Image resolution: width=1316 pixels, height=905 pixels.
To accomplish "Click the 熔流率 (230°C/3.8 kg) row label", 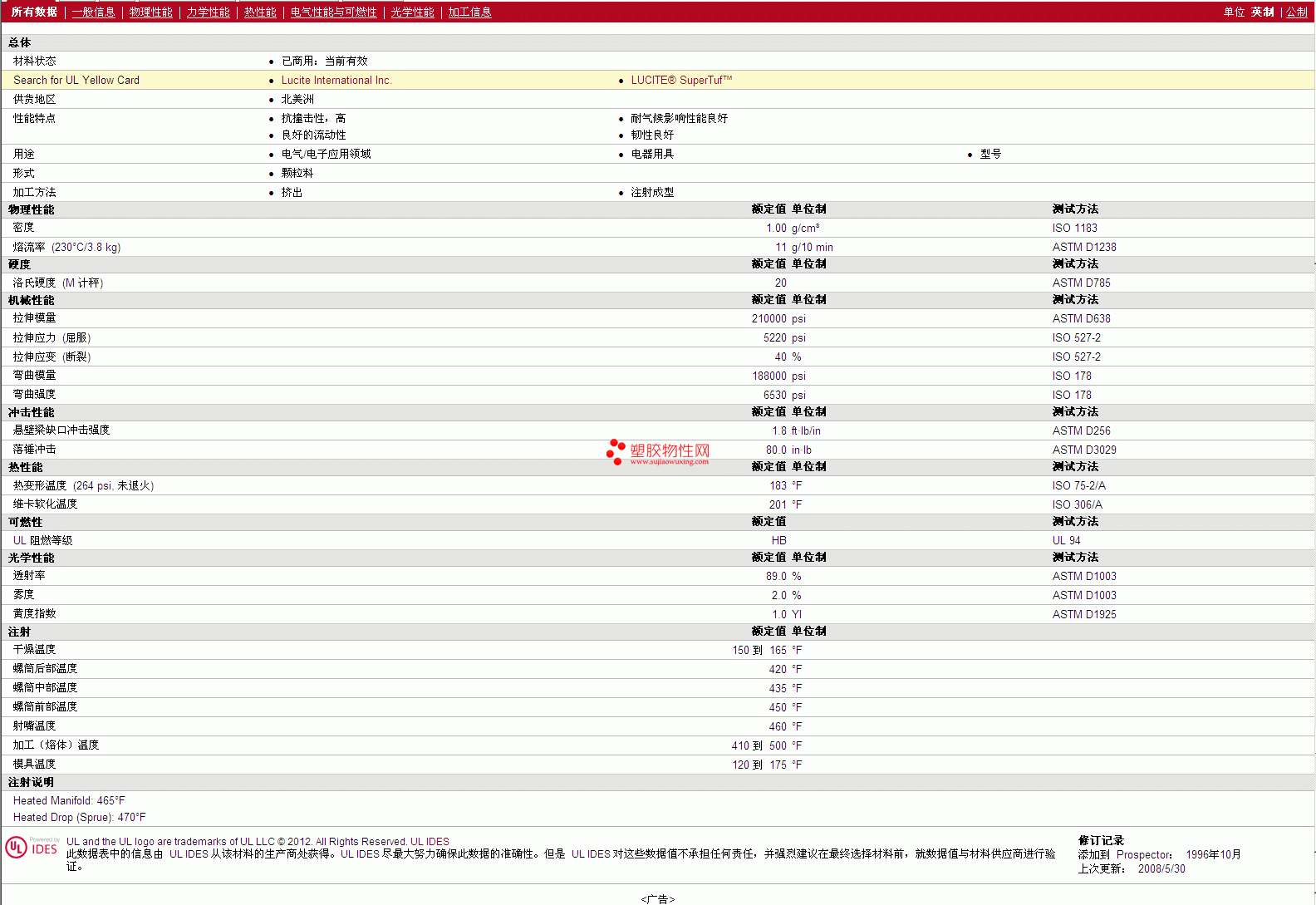I will tap(66, 247).
